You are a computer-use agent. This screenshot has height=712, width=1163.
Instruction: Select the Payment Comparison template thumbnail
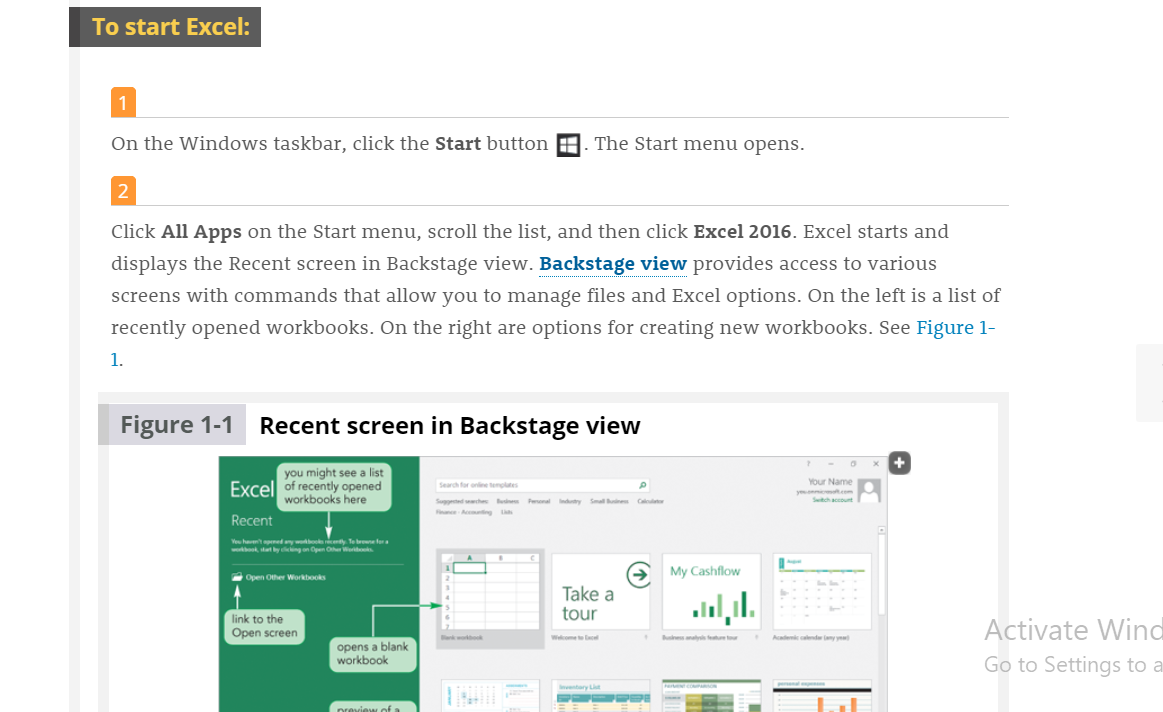pyautogui.click(x=711, y=696)
